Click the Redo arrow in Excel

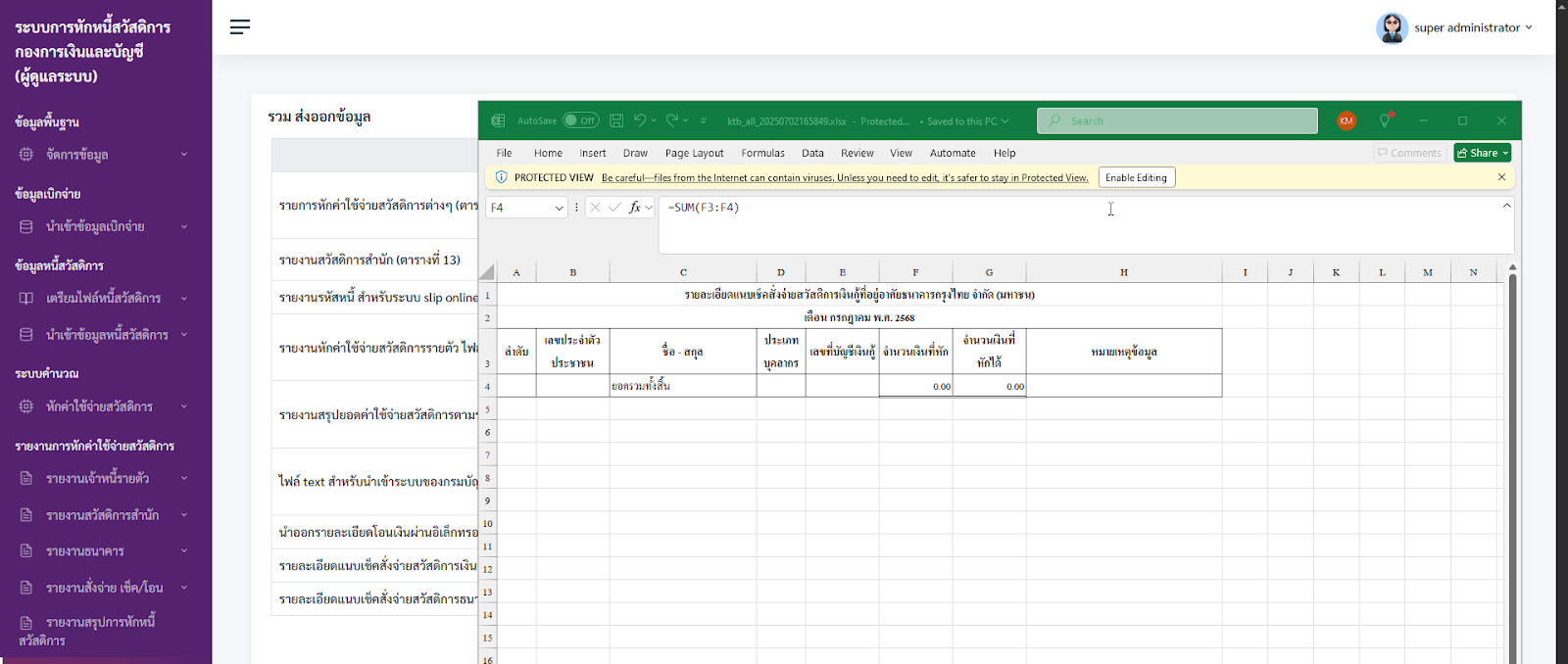(672, 120)
